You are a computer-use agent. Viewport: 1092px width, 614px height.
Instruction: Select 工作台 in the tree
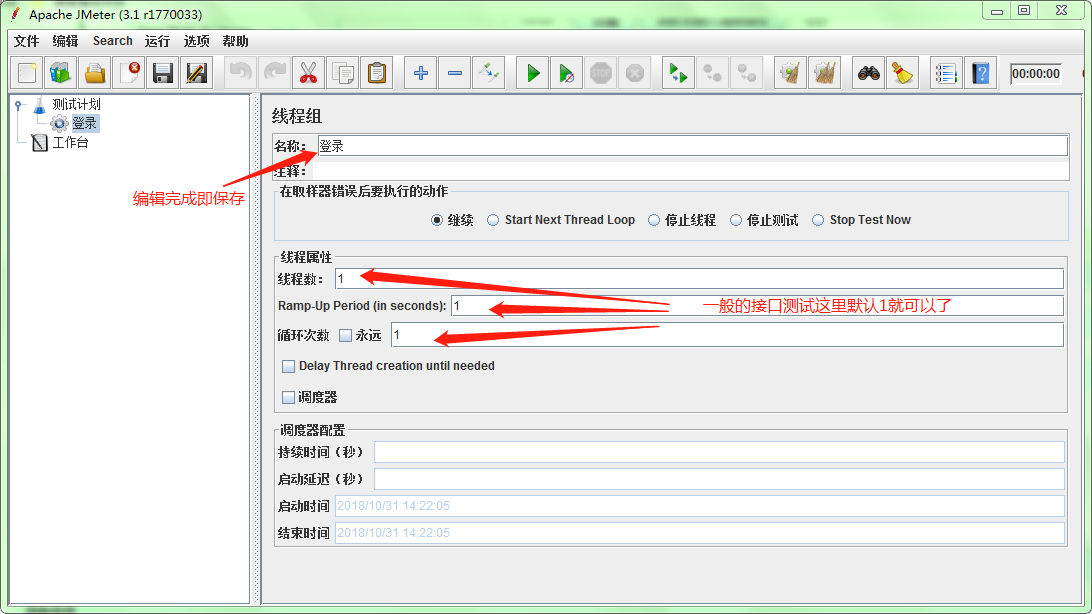click(70, 143)
